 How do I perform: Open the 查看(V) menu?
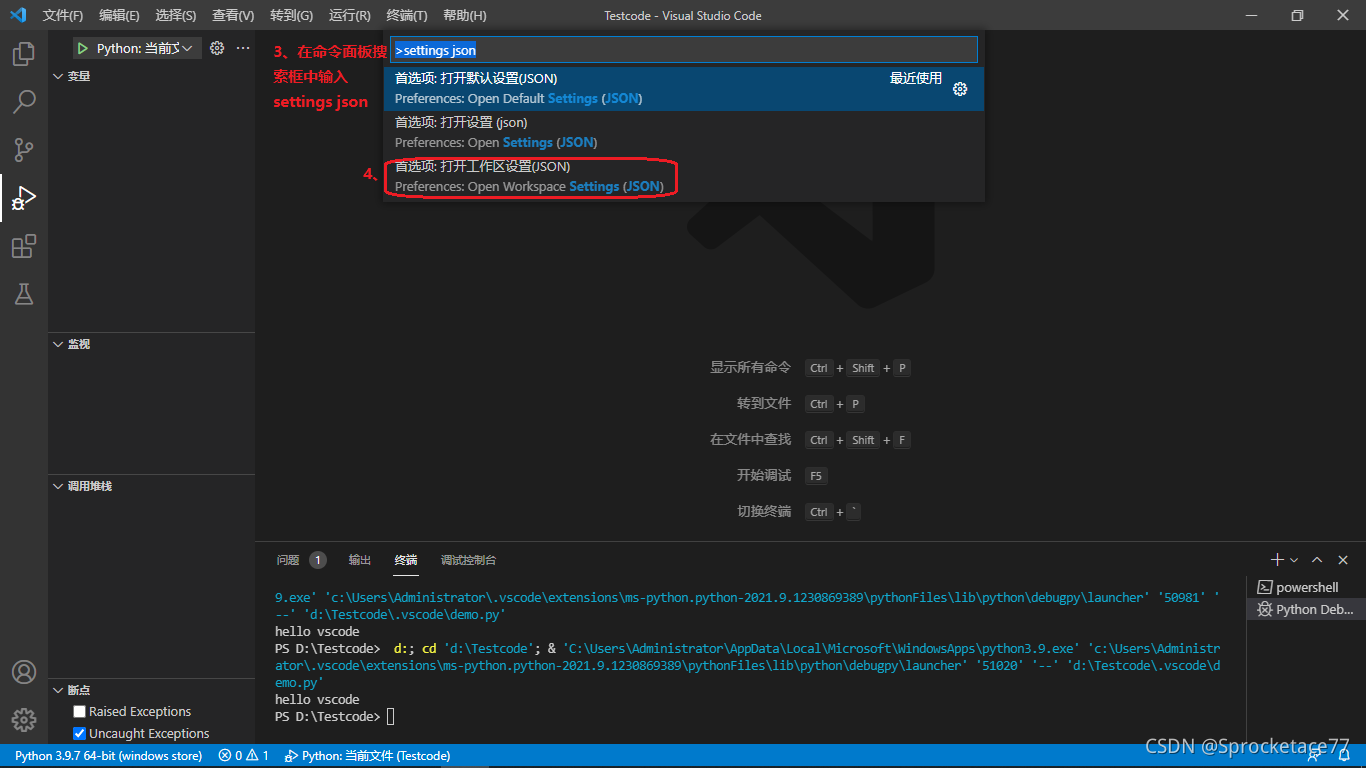233,15
